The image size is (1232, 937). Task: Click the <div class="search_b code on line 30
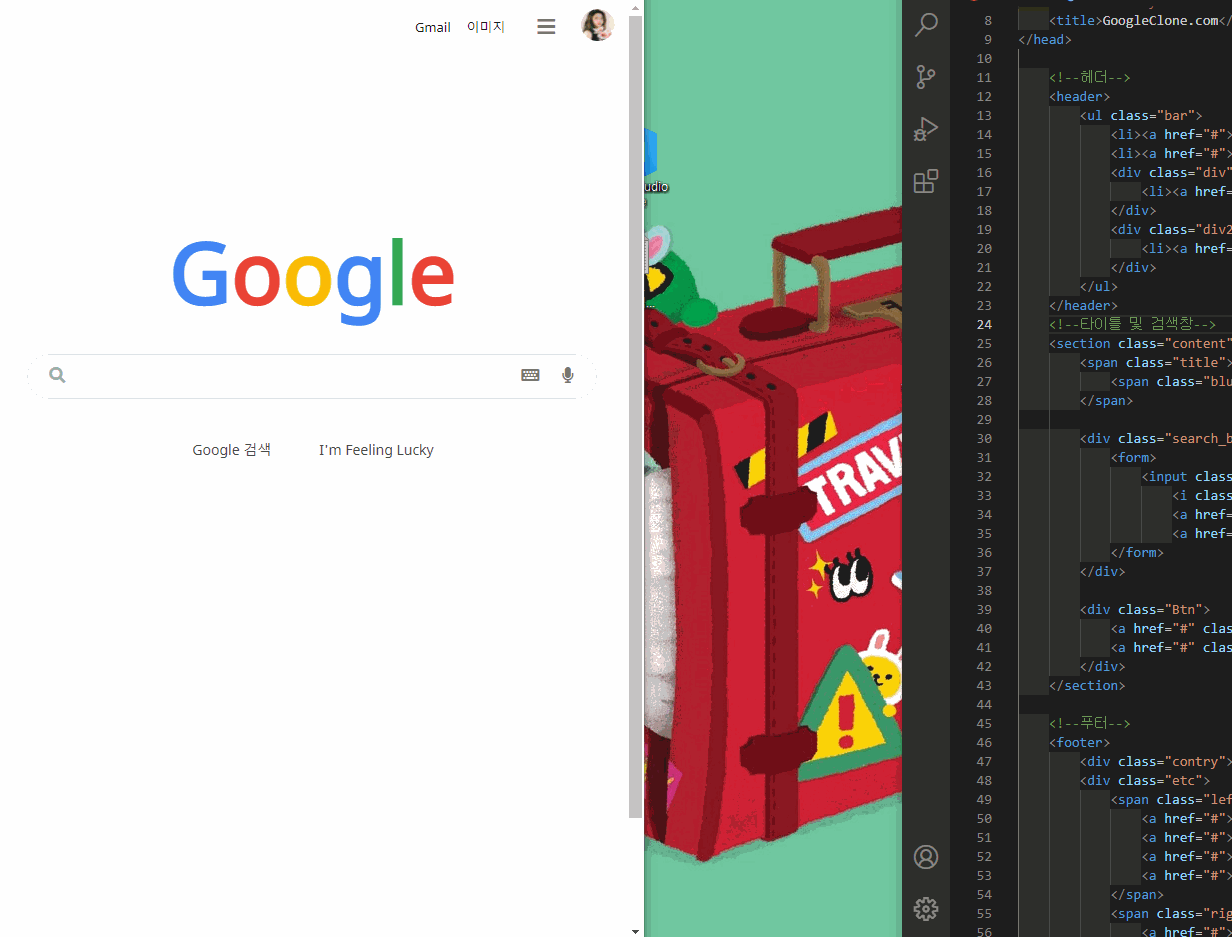pos(1156,438)
